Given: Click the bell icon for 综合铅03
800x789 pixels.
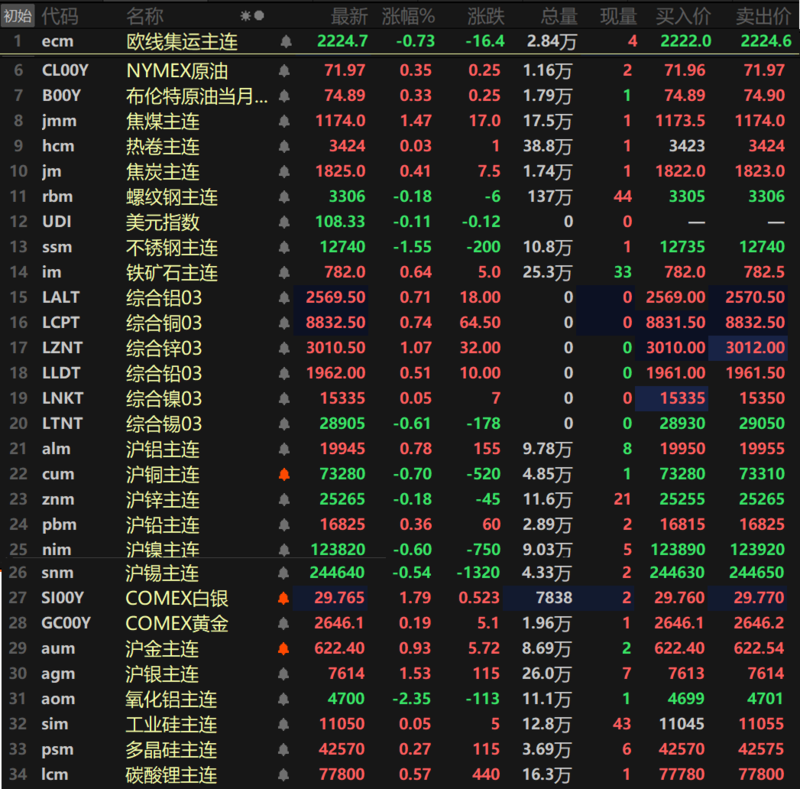Looking at the screenshot, I should 284,374.
